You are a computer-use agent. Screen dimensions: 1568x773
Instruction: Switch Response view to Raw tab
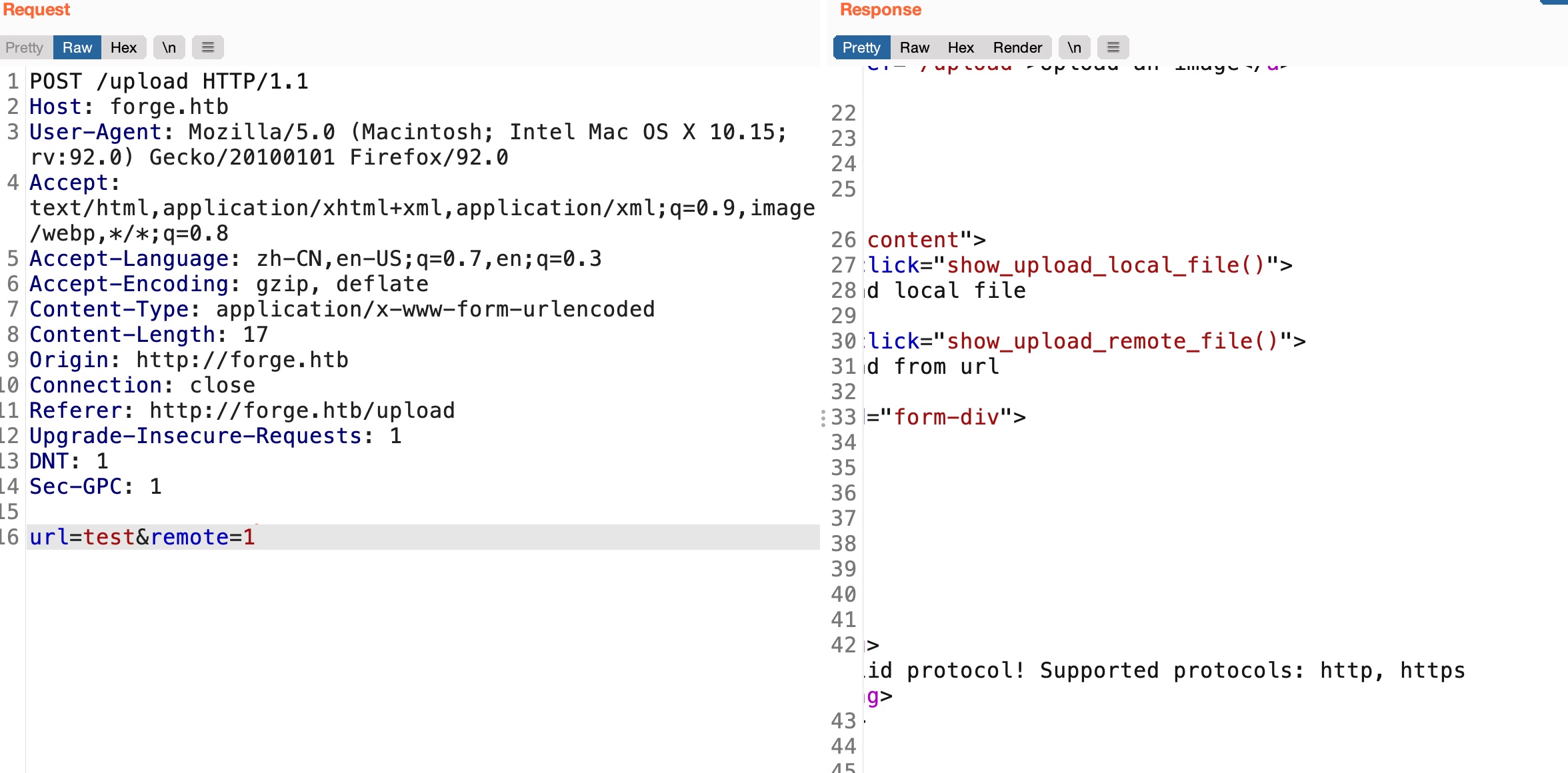[914, 47]
